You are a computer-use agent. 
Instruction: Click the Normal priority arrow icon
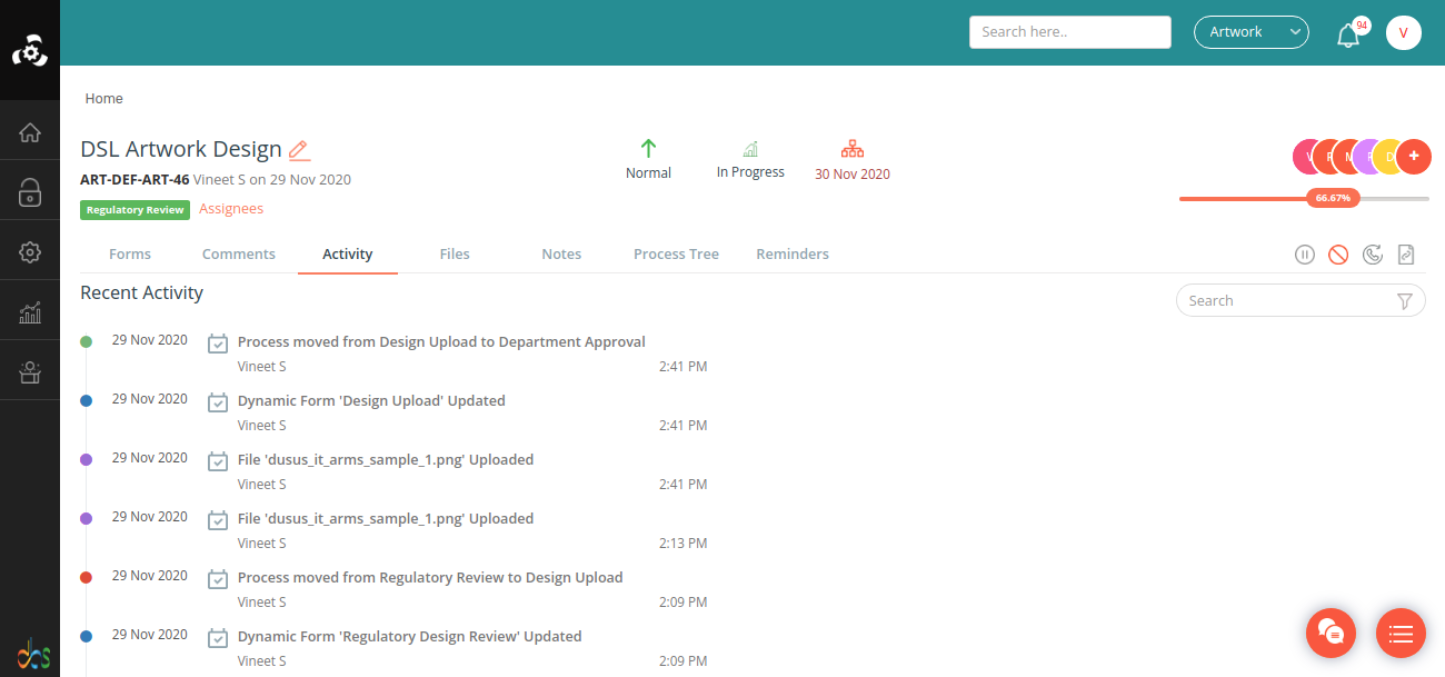(x=648, y=148)
